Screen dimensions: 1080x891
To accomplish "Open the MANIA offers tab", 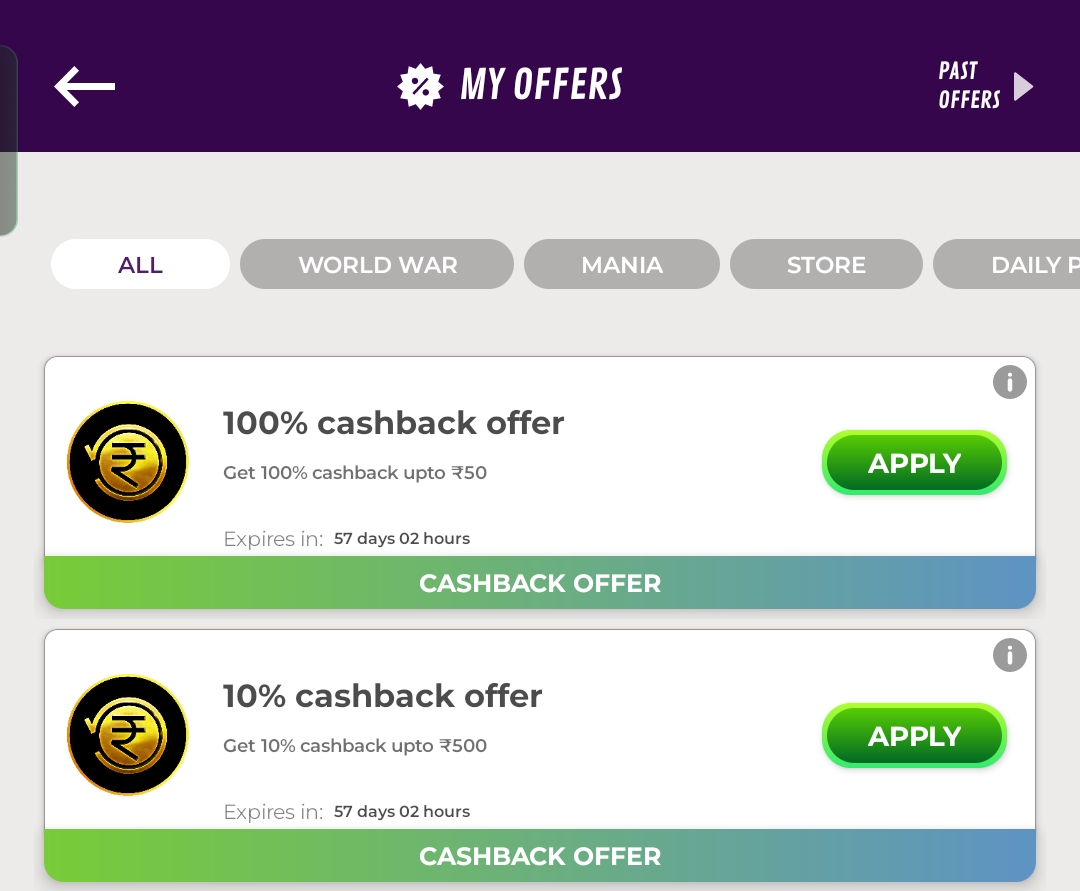I will [622, 264].
